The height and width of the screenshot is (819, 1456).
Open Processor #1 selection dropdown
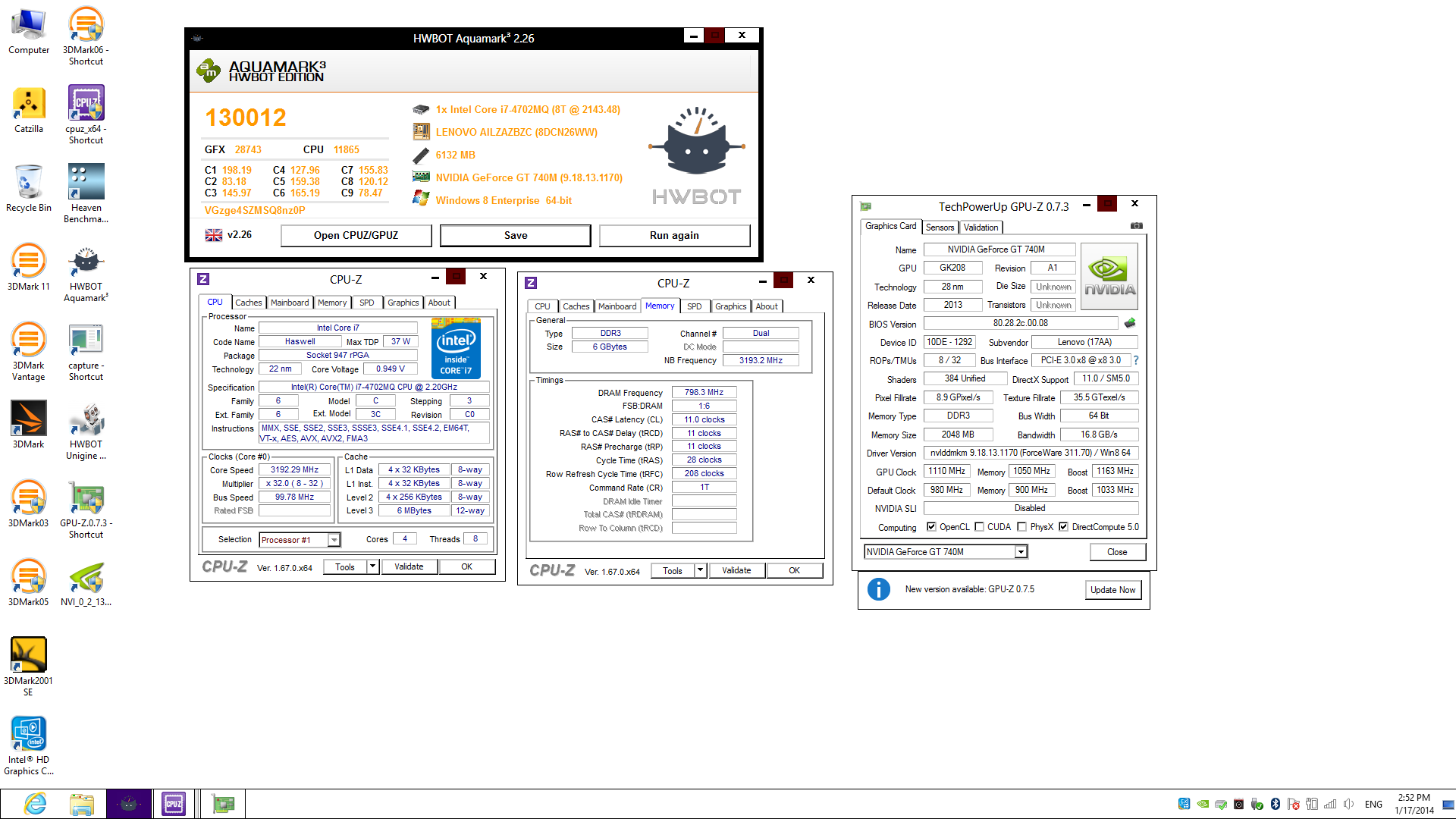coord(334,540)
